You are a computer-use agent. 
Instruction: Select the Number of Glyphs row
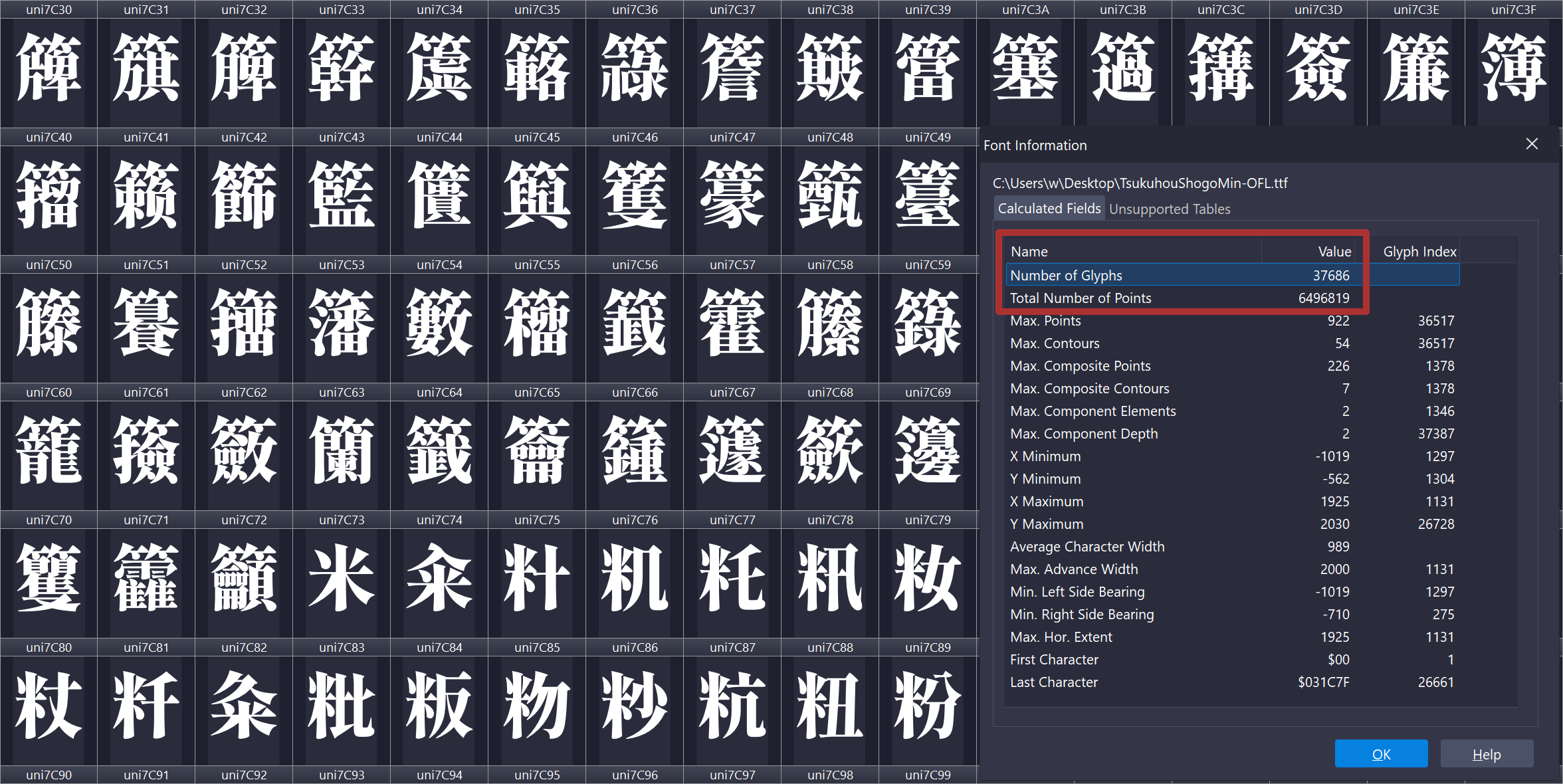[1233, 275]
